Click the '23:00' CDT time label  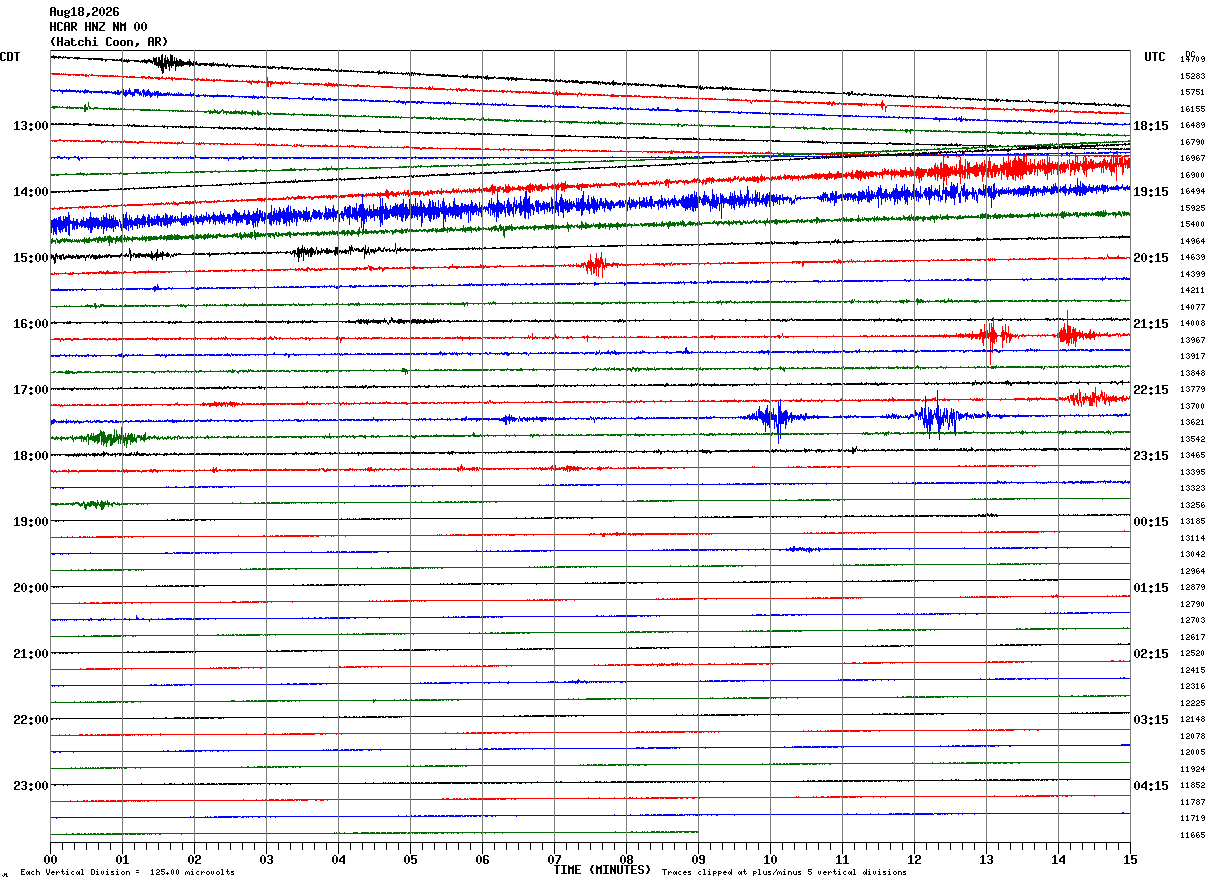coord(30,785)
